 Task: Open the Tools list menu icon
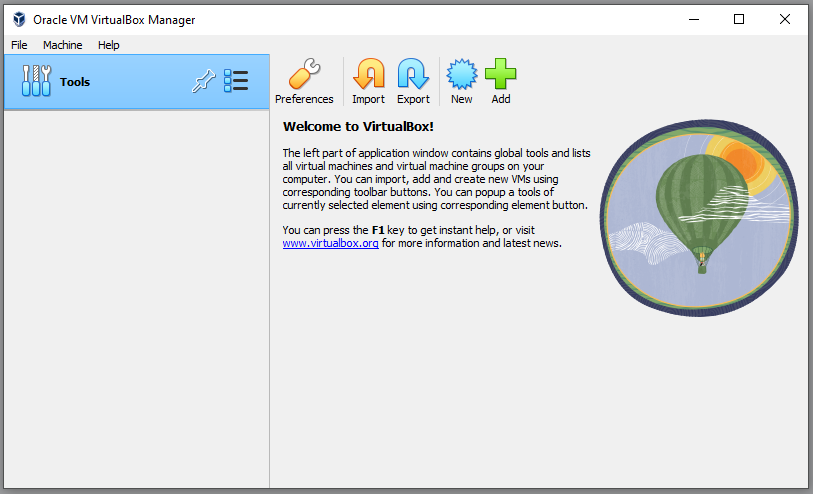(x=236, y=82)
